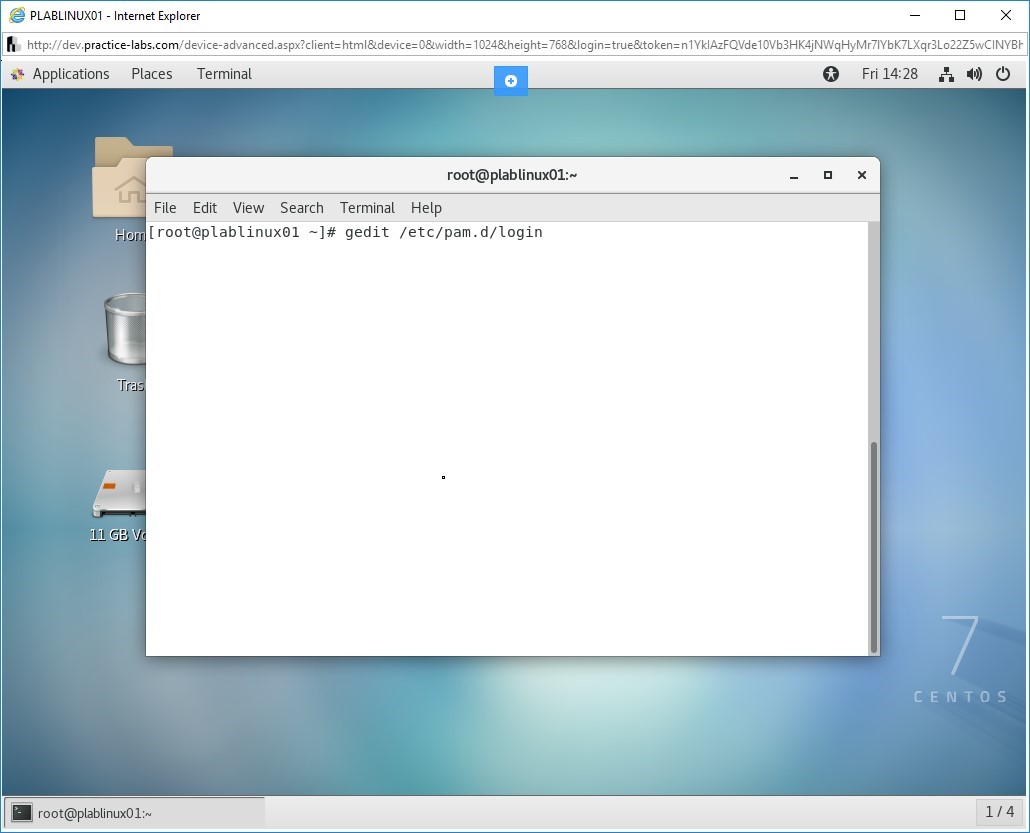Click Fri 14:28 to toggle the calendar

point(889,73)
